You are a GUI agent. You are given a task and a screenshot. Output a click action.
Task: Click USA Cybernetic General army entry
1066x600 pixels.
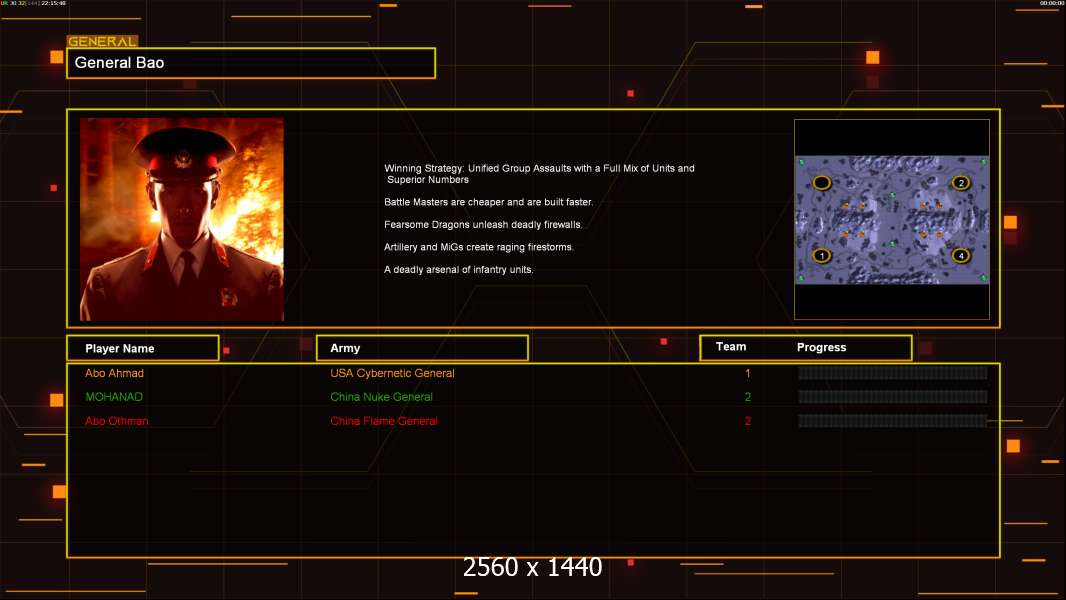click(392, 373)
